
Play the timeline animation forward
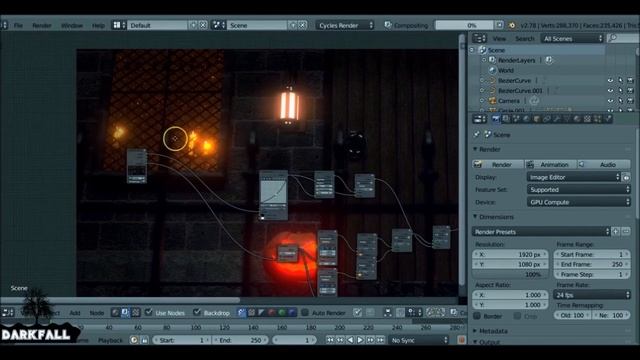pyautogui.click(x=360, y=340)
